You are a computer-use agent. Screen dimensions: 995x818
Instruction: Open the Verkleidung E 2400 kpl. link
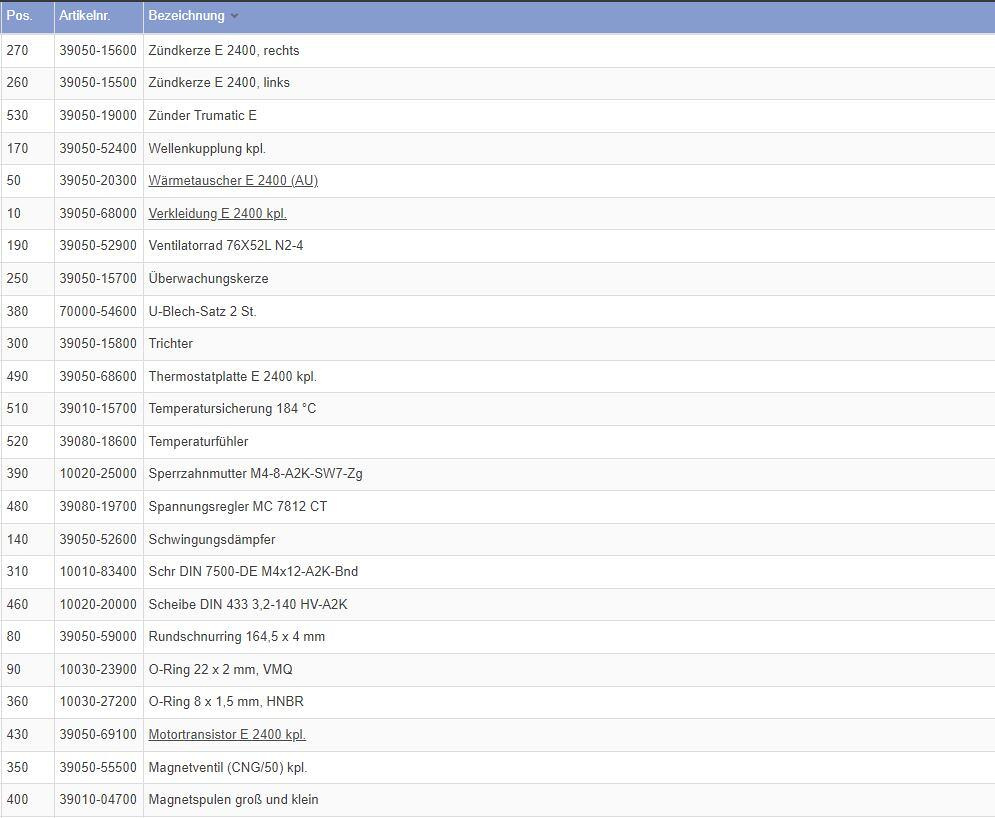217,214
